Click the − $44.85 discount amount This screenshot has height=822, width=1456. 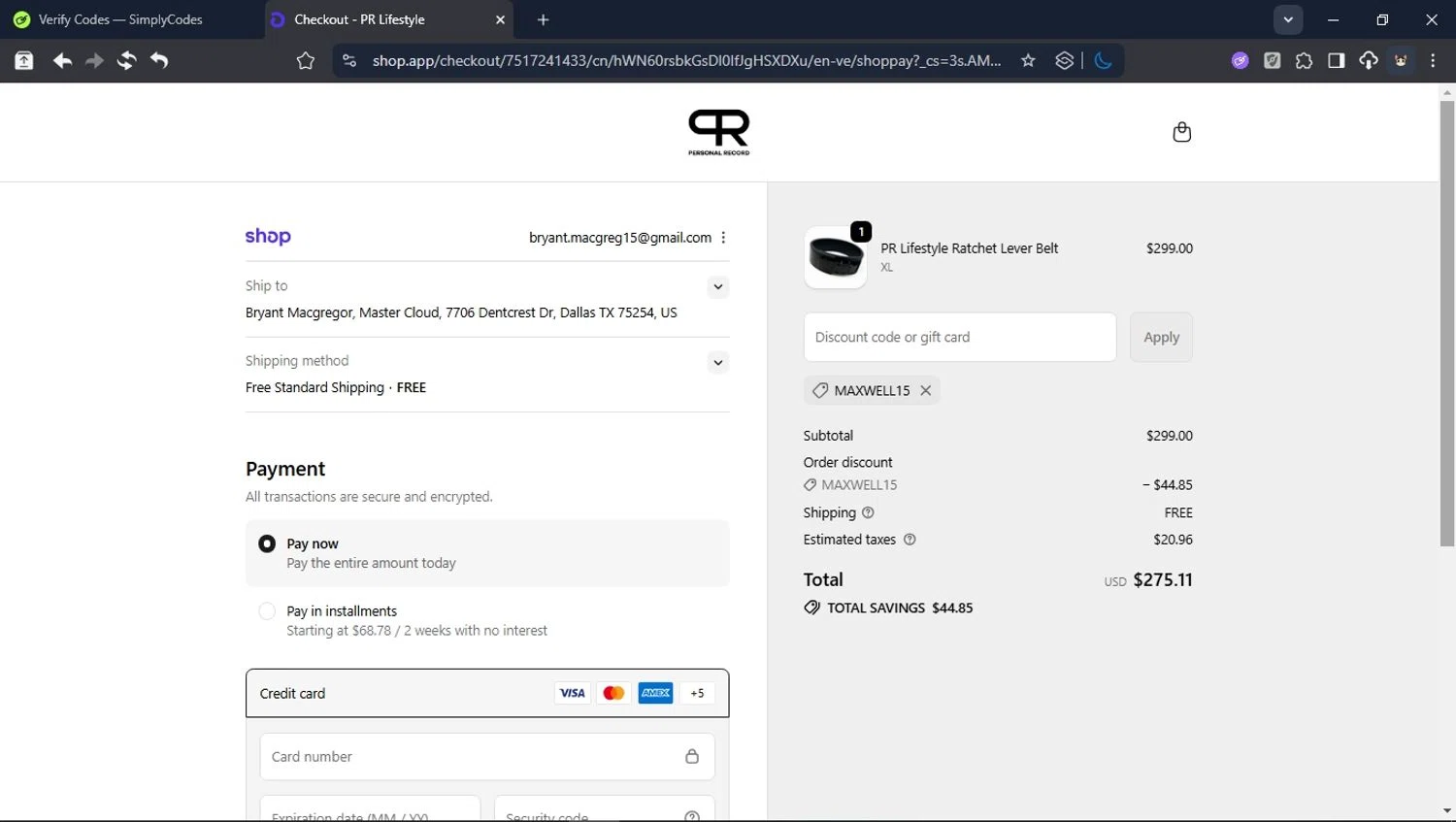click(x=1167, y=484)
